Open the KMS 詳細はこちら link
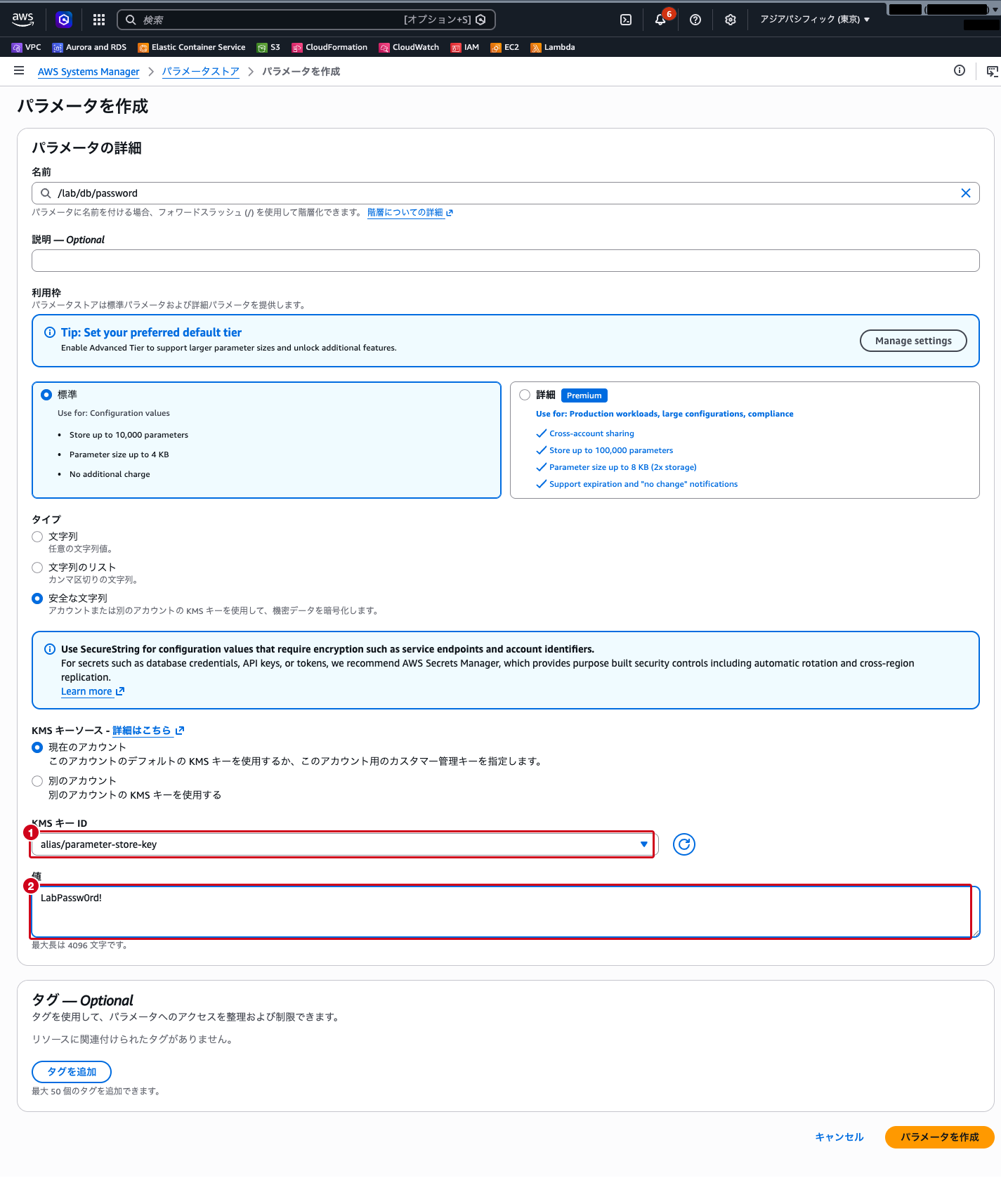The width and height of the screenshot is (1001, 1204). (x=148, y=731)
